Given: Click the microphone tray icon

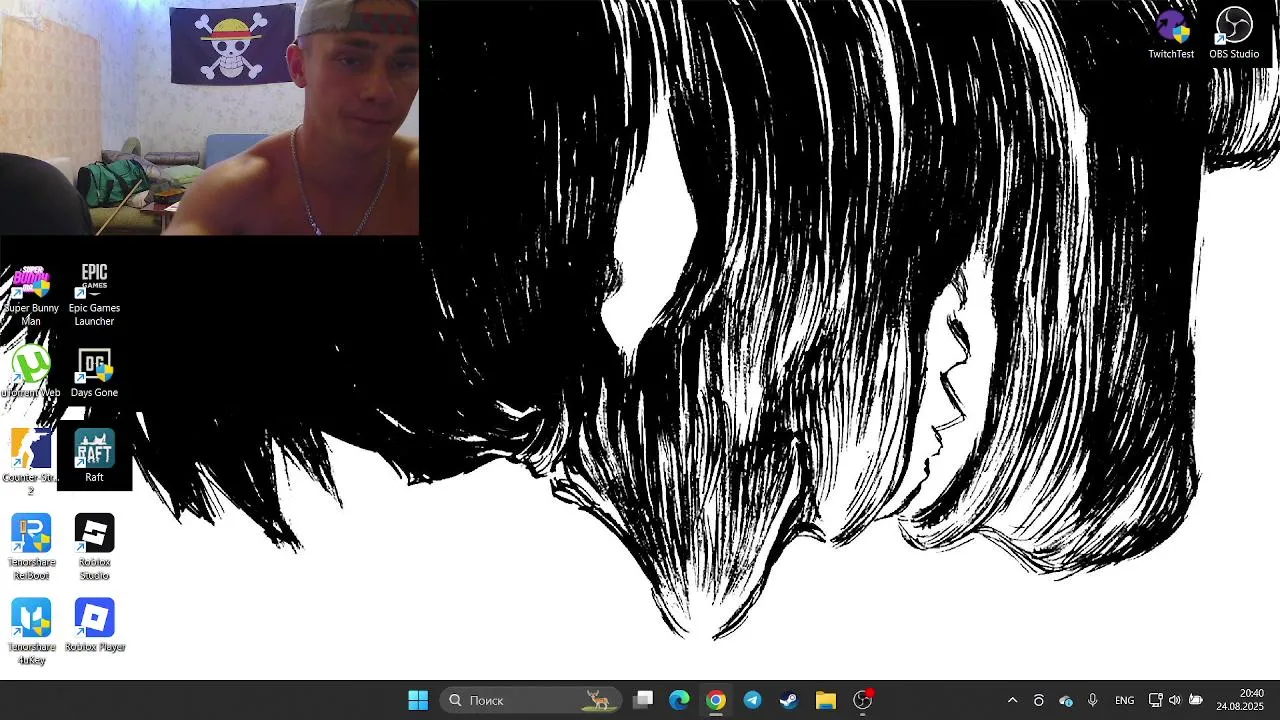Looking at the screenshot, I should 1093,700.
